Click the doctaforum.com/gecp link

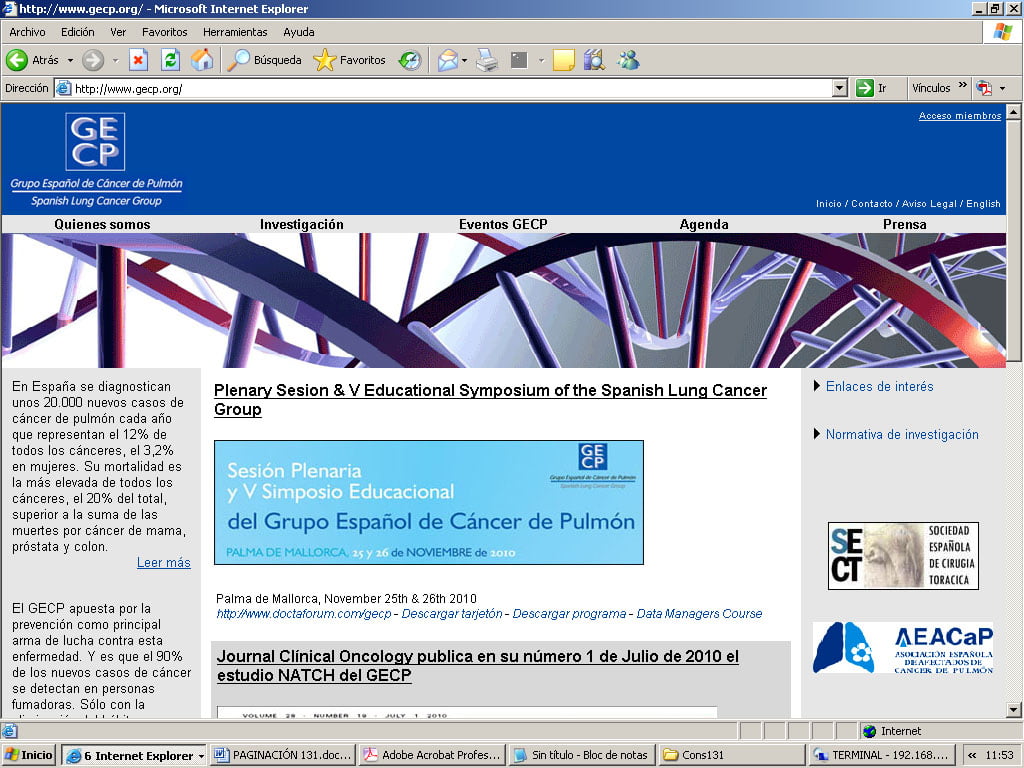point(304,614)
